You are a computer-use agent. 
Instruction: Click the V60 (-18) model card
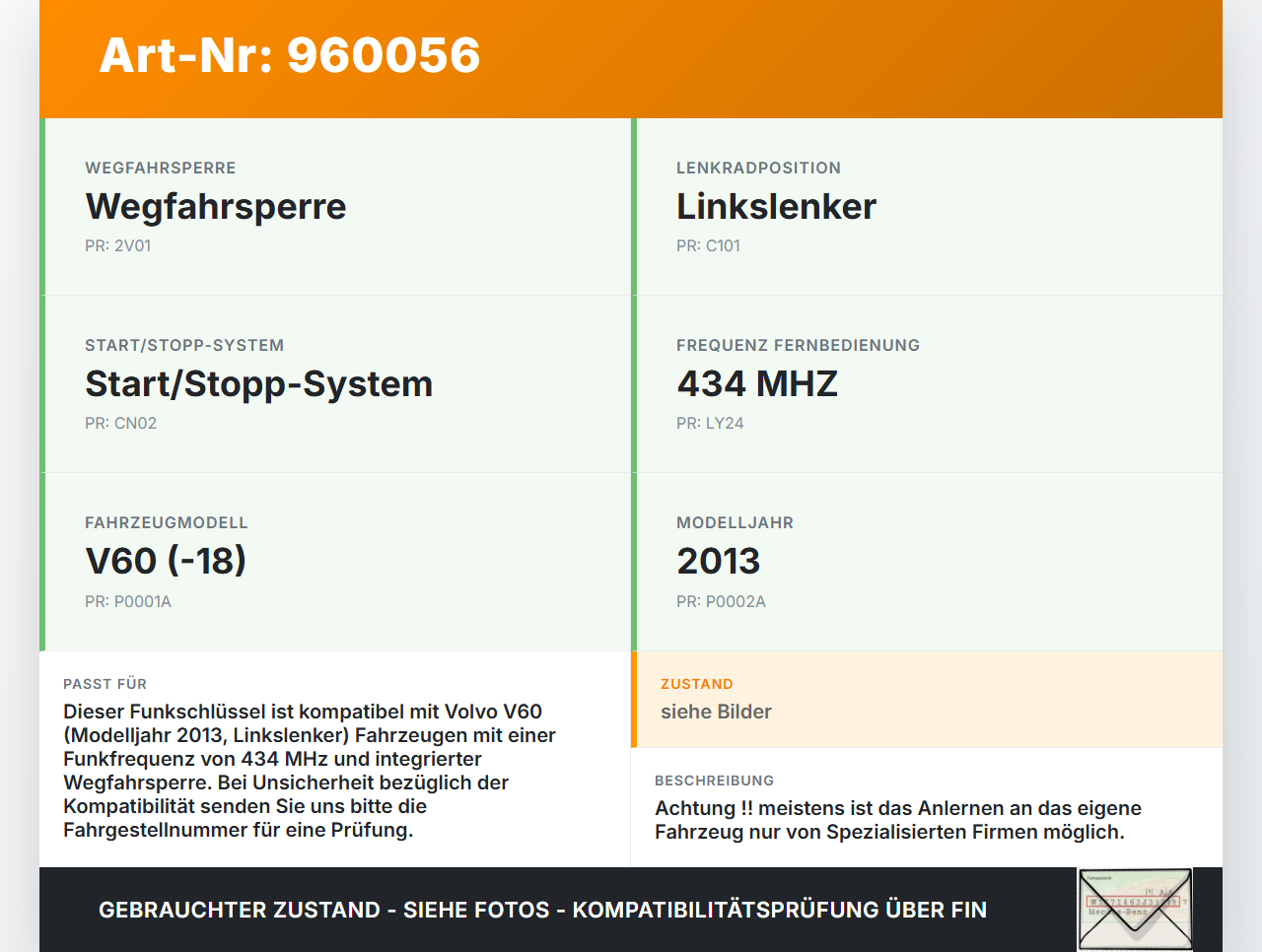tap(335, 561)
